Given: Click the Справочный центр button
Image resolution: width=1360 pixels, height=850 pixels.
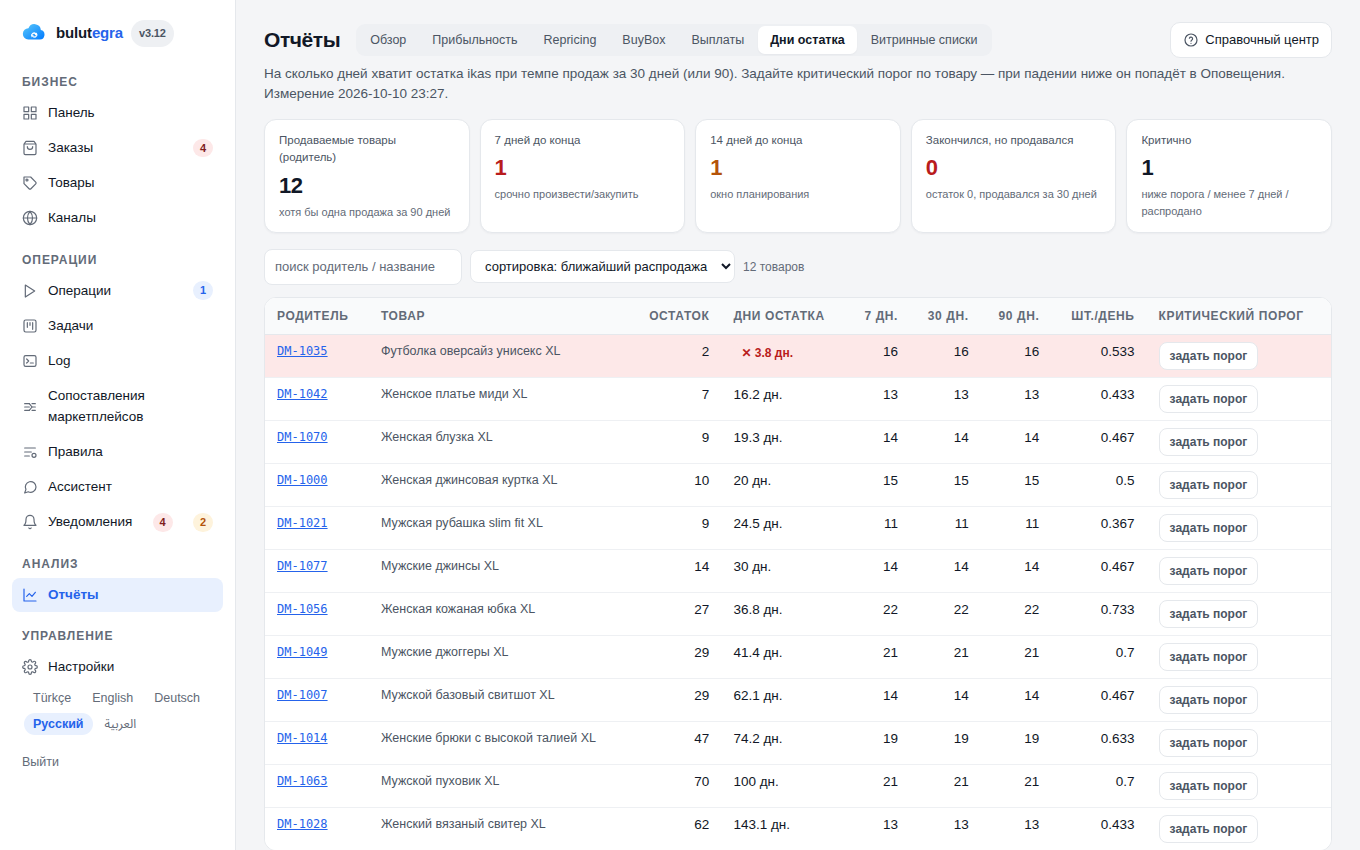Looking at the screenshot, I should (x=1251, y=40).
